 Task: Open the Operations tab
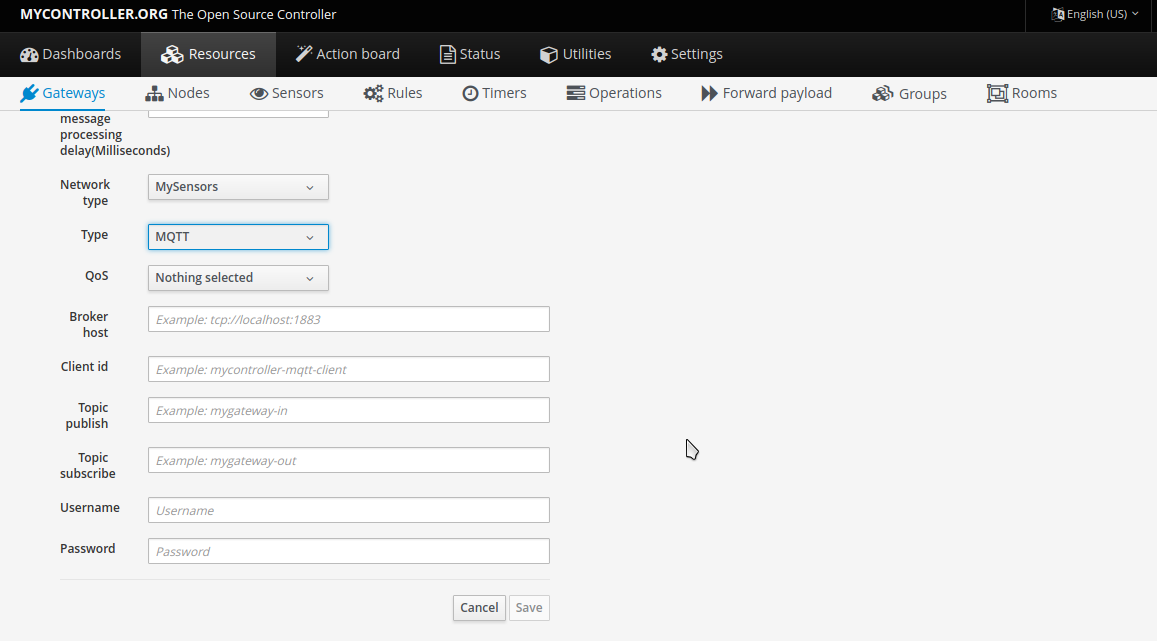pyautogui.click(x=614, y=93)
